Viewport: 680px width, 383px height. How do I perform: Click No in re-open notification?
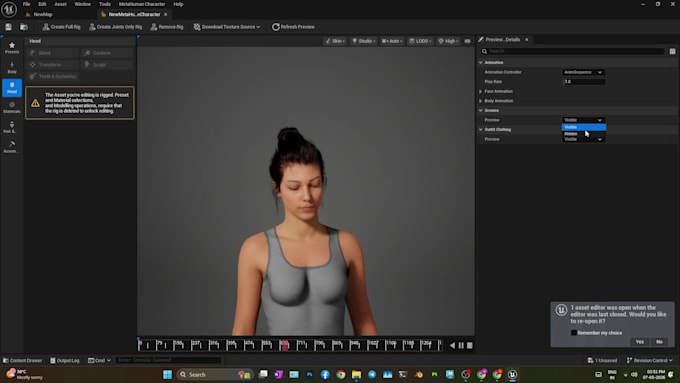click(x=659, y=342)
